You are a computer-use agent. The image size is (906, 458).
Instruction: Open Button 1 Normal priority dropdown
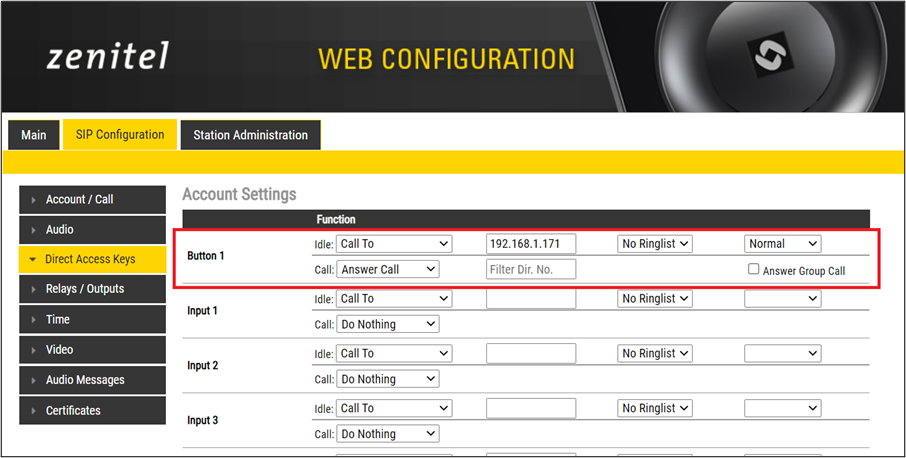[x=783, y=244]
